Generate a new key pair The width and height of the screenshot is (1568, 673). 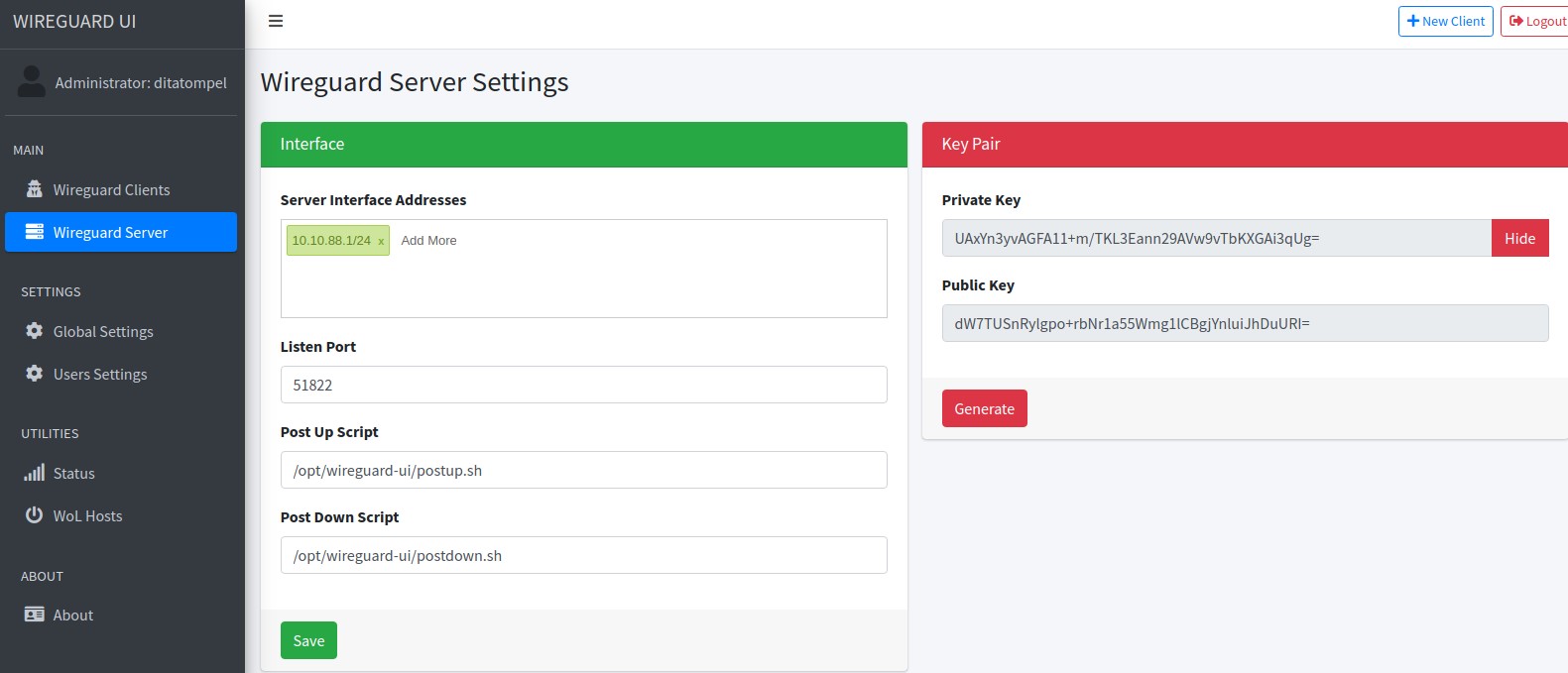click(x=985, y=408)
